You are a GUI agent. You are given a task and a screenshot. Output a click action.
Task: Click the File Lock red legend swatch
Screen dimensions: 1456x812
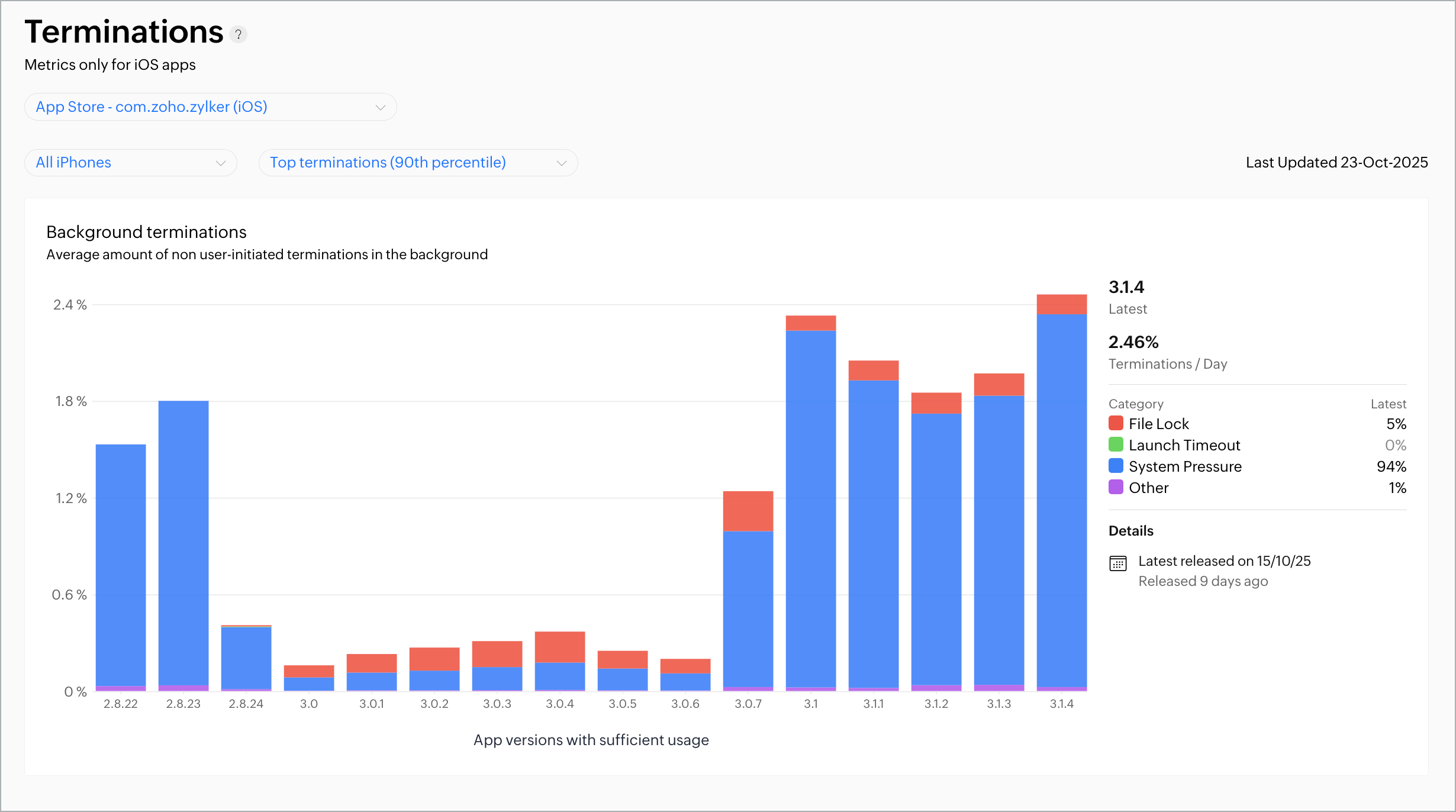[1116, 423]
